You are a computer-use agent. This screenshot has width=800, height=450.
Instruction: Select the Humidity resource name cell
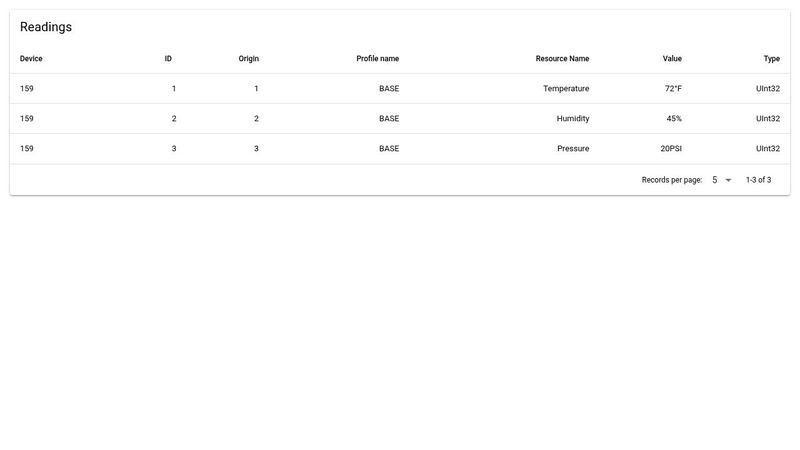(x=572, y=119)
